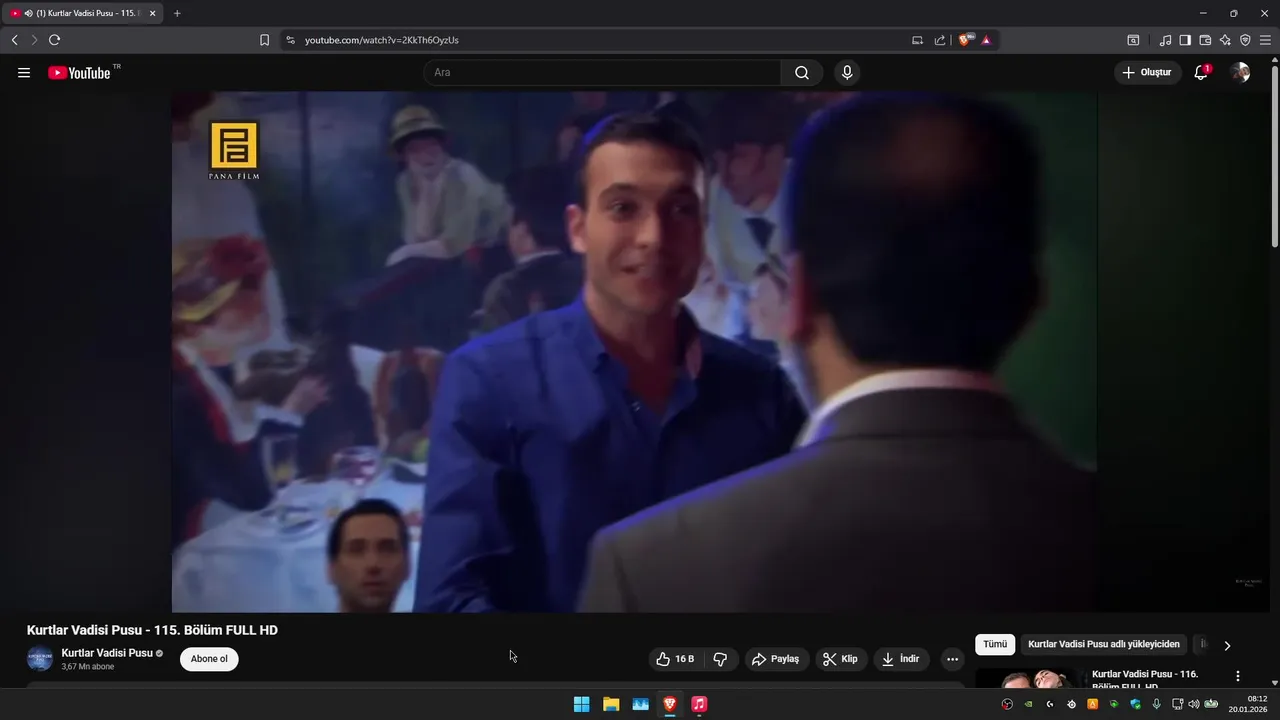Click the video player to pause playback

(x=634, y=351)
